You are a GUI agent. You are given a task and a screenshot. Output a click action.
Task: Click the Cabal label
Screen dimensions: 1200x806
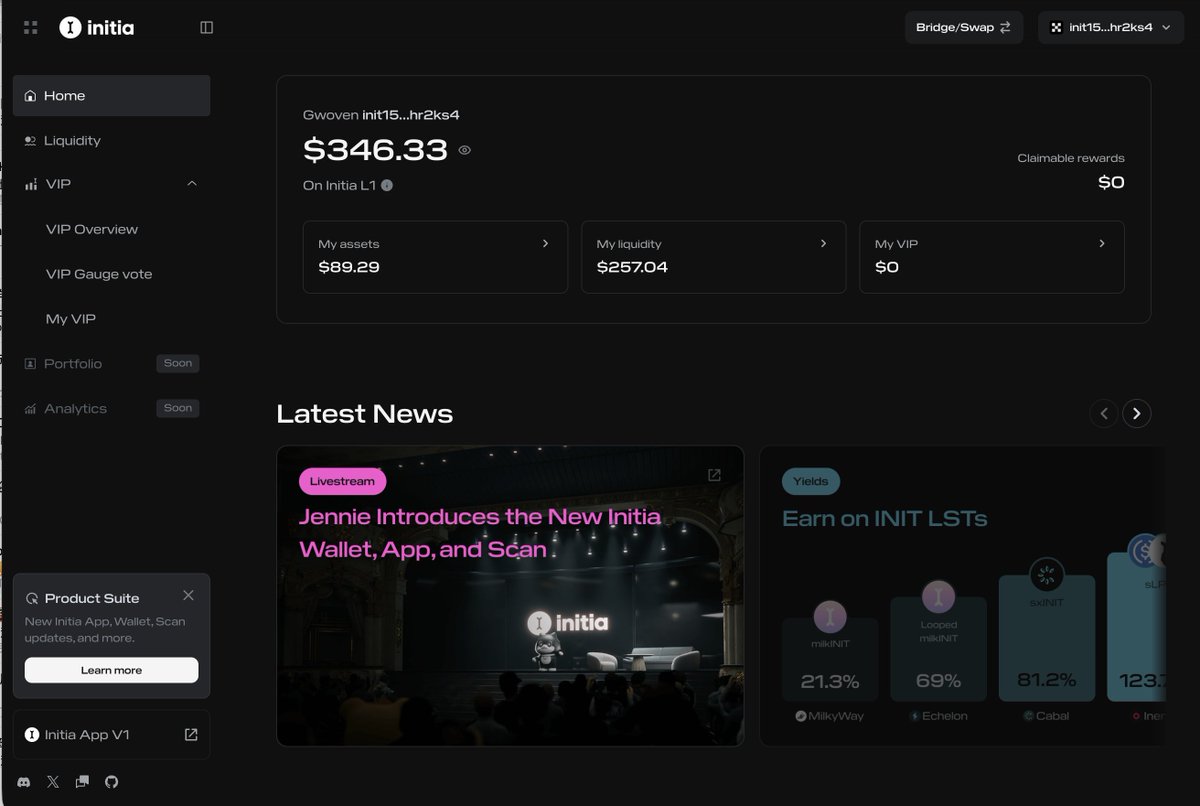pos(1046,716)
